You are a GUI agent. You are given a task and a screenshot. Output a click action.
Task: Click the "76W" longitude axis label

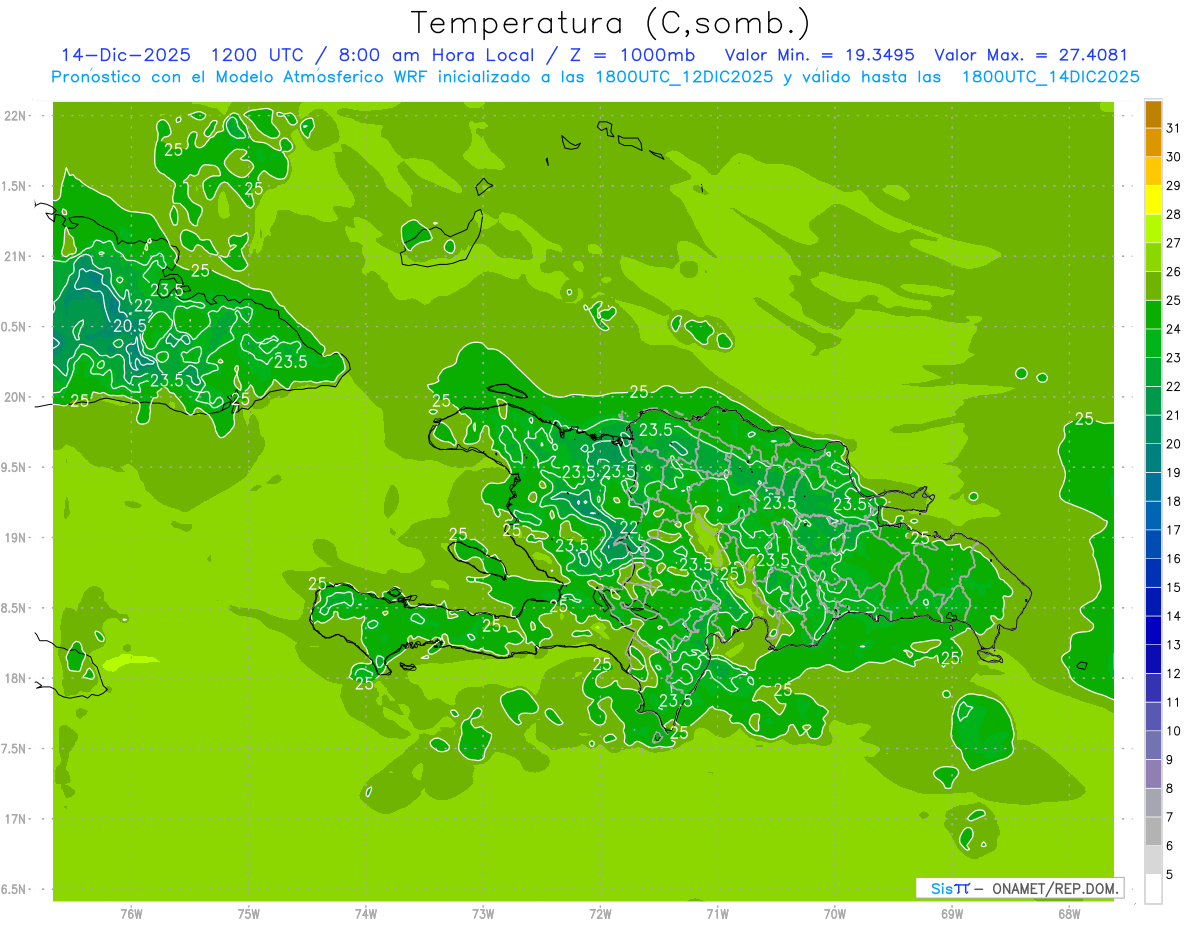[131, 914]
